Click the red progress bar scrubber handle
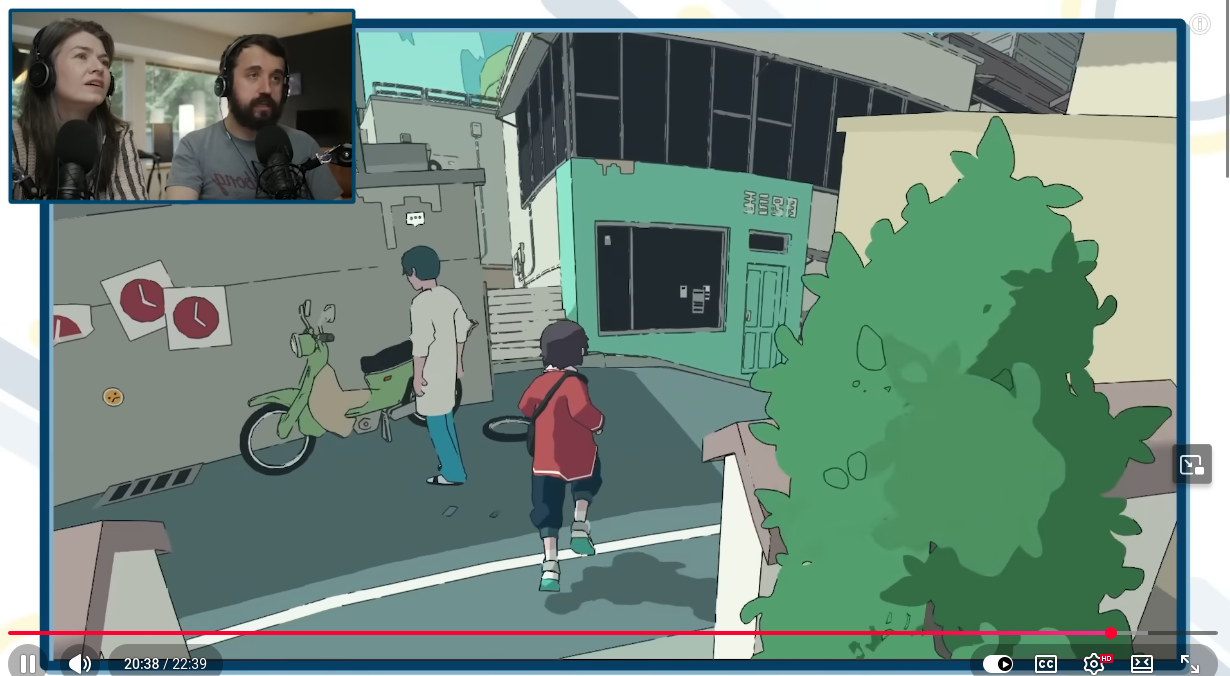1230x676 pixels. click(1111, 633)
